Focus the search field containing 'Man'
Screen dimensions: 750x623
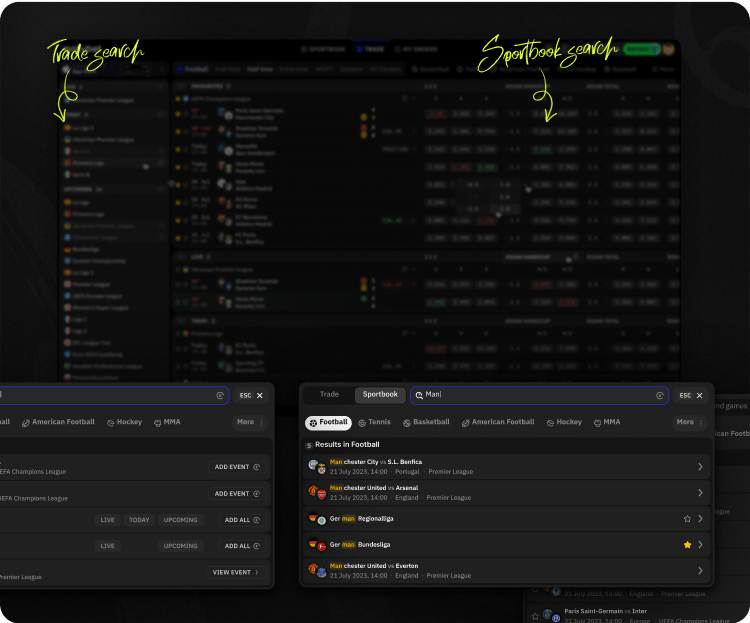pos(535,395)
